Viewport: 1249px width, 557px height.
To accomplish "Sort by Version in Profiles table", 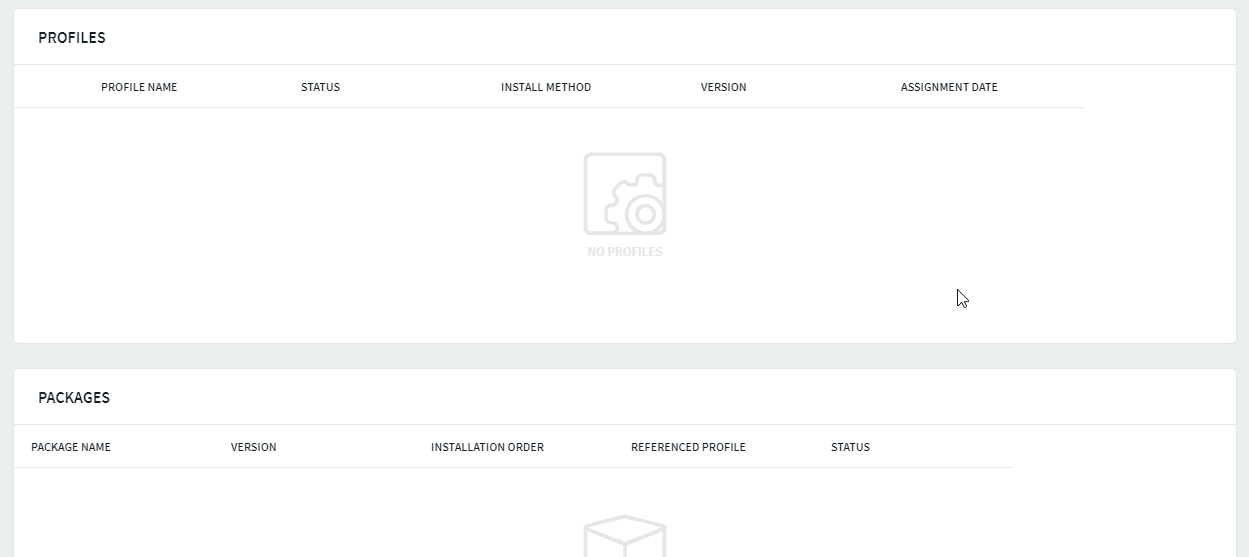I will (x=723, y=87).
